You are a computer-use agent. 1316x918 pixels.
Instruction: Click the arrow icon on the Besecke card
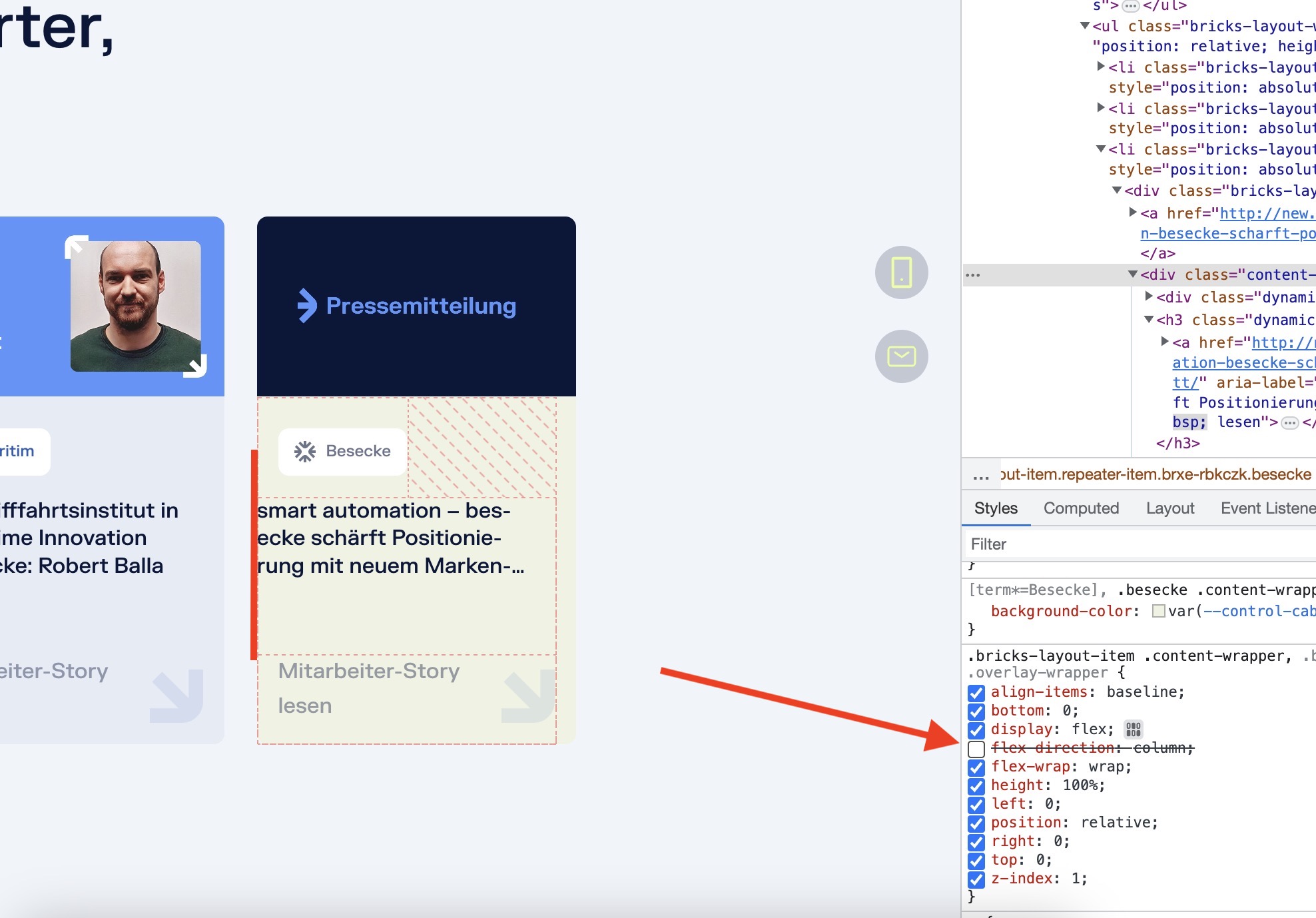pyautogui.click(x=529, y=696)
